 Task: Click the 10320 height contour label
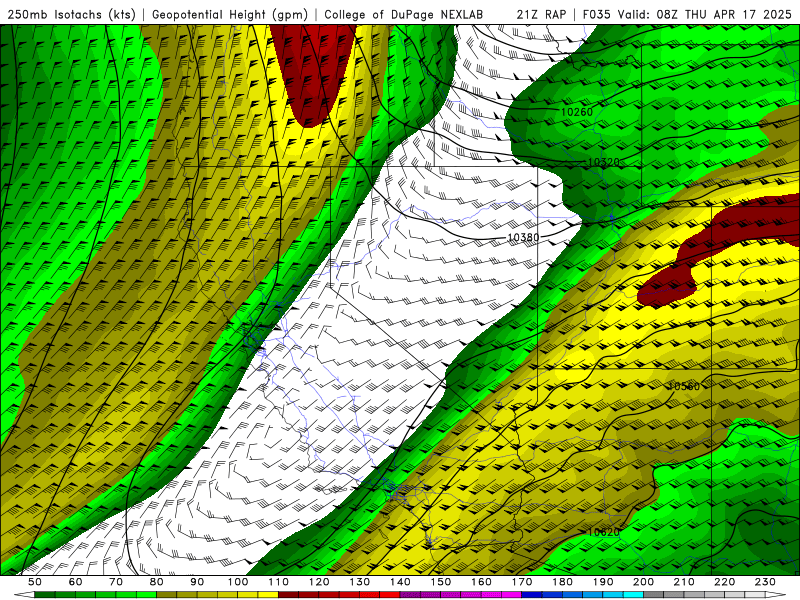tap(604, 162)
